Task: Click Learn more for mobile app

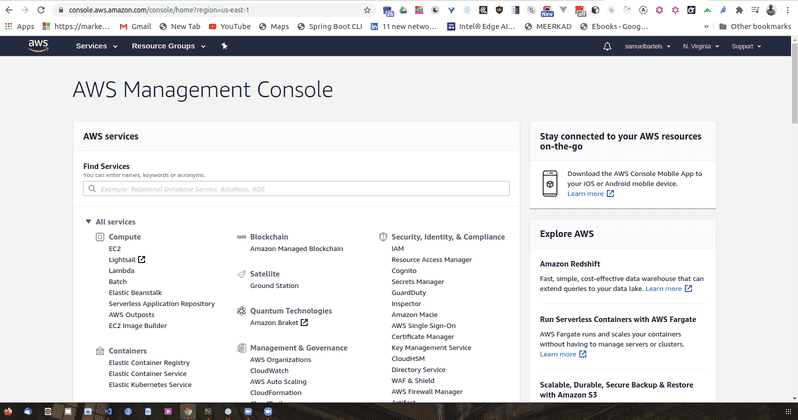Action: [585, 193]
